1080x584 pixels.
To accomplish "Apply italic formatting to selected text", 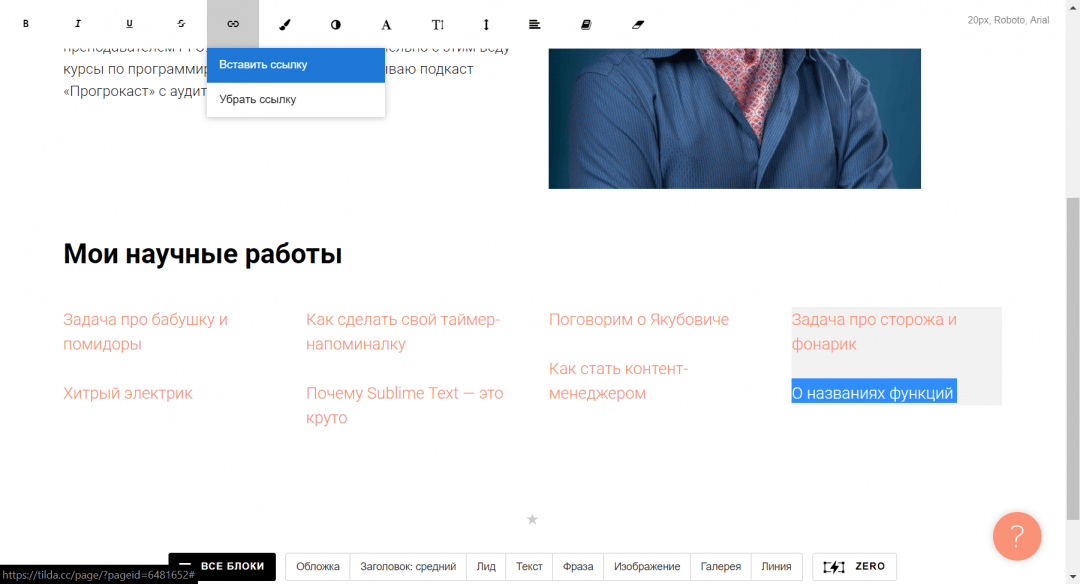I will tap(78, 24).
